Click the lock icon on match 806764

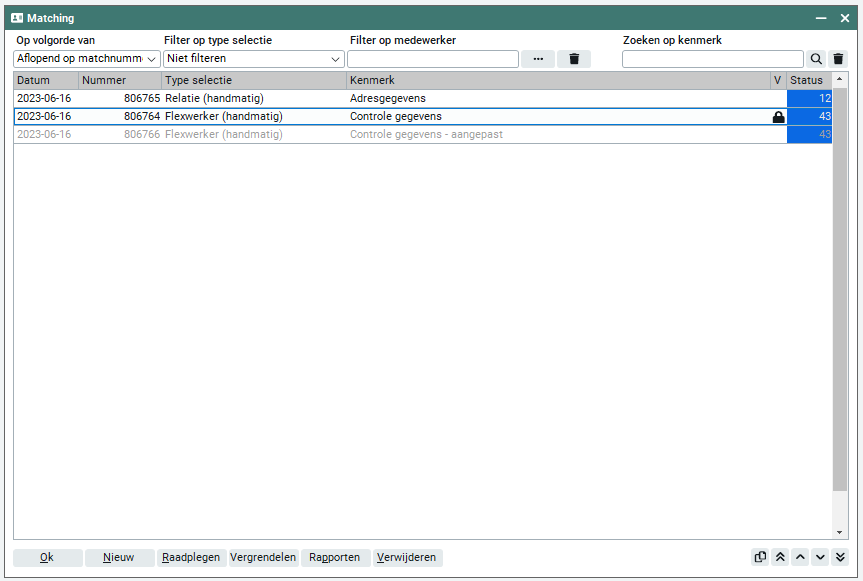[778, 117]
